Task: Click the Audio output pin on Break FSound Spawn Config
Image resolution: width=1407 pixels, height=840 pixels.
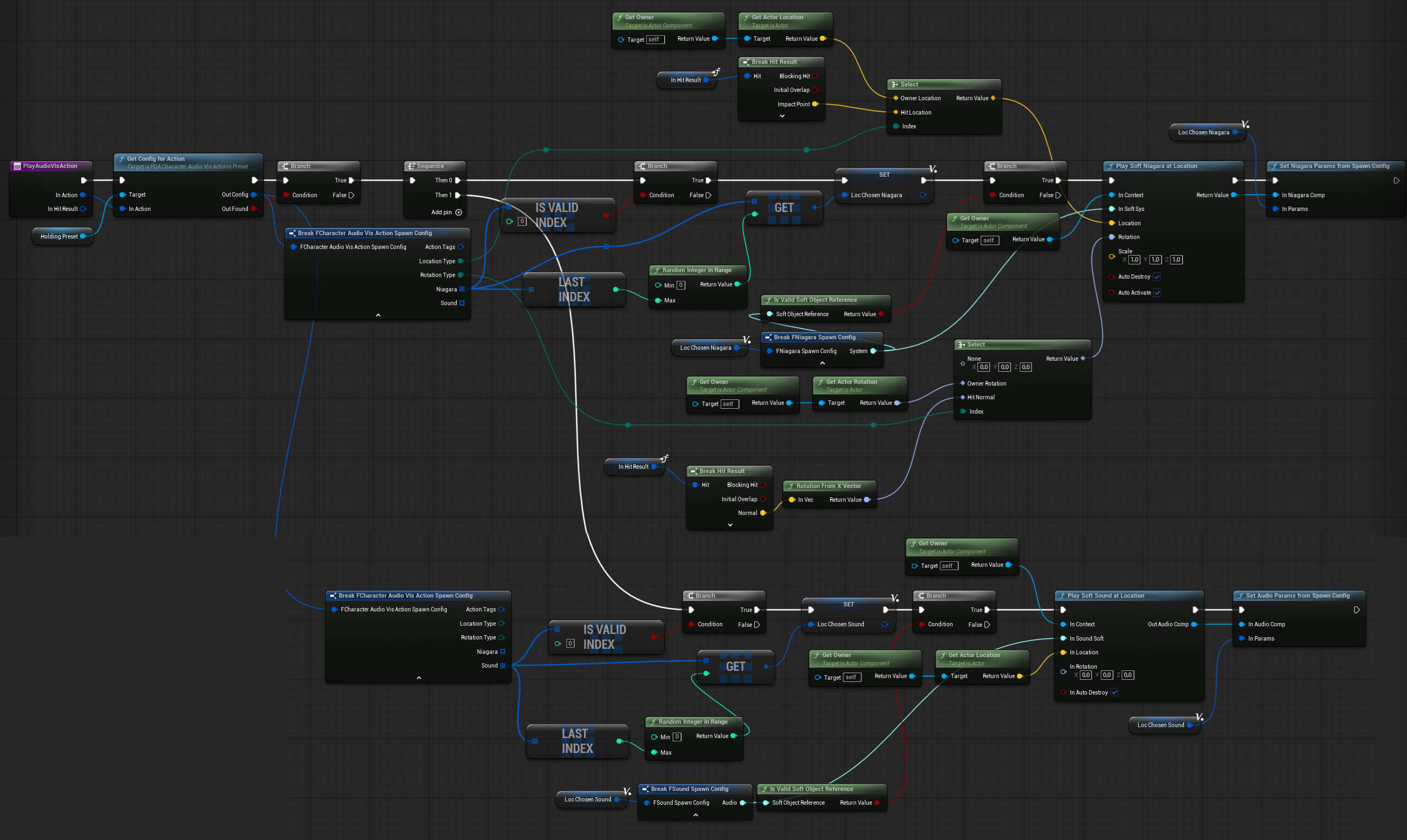Action: point(743,803)
